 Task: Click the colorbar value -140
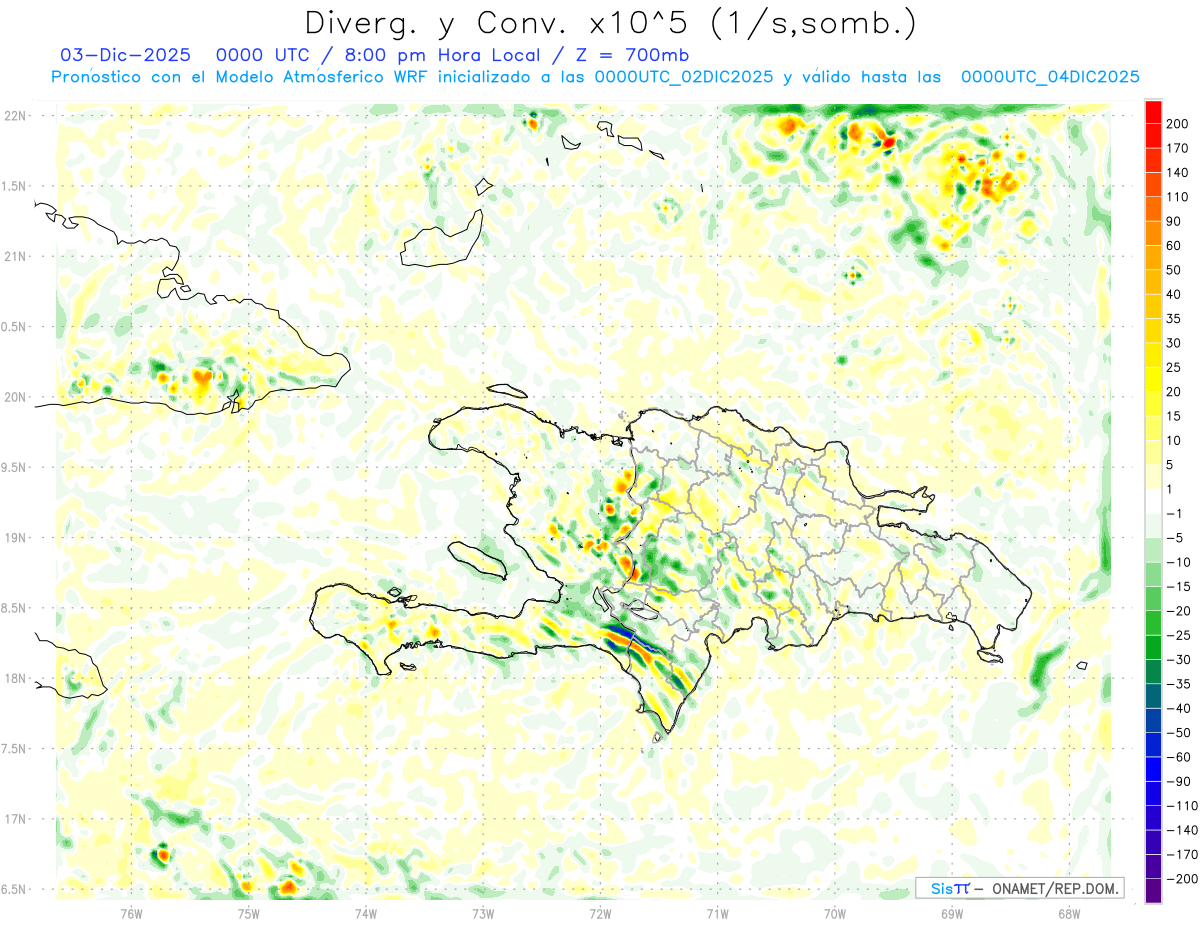[x=1181, y=831]
